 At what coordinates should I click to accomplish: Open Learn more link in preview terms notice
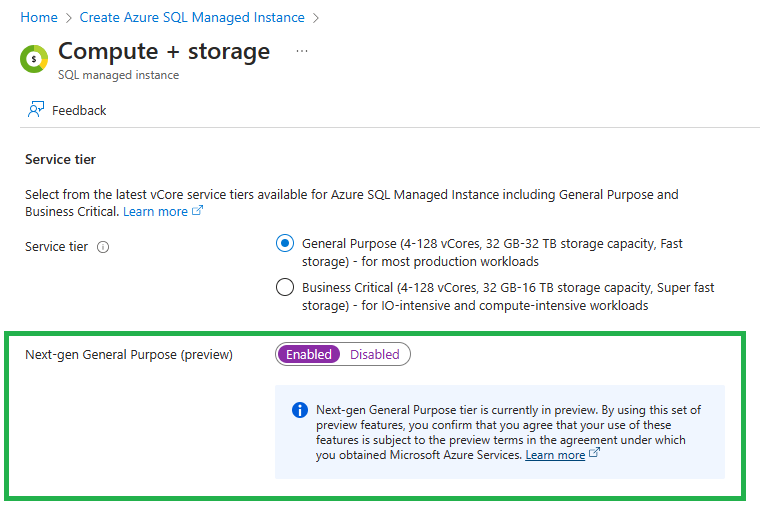[555, 455]
